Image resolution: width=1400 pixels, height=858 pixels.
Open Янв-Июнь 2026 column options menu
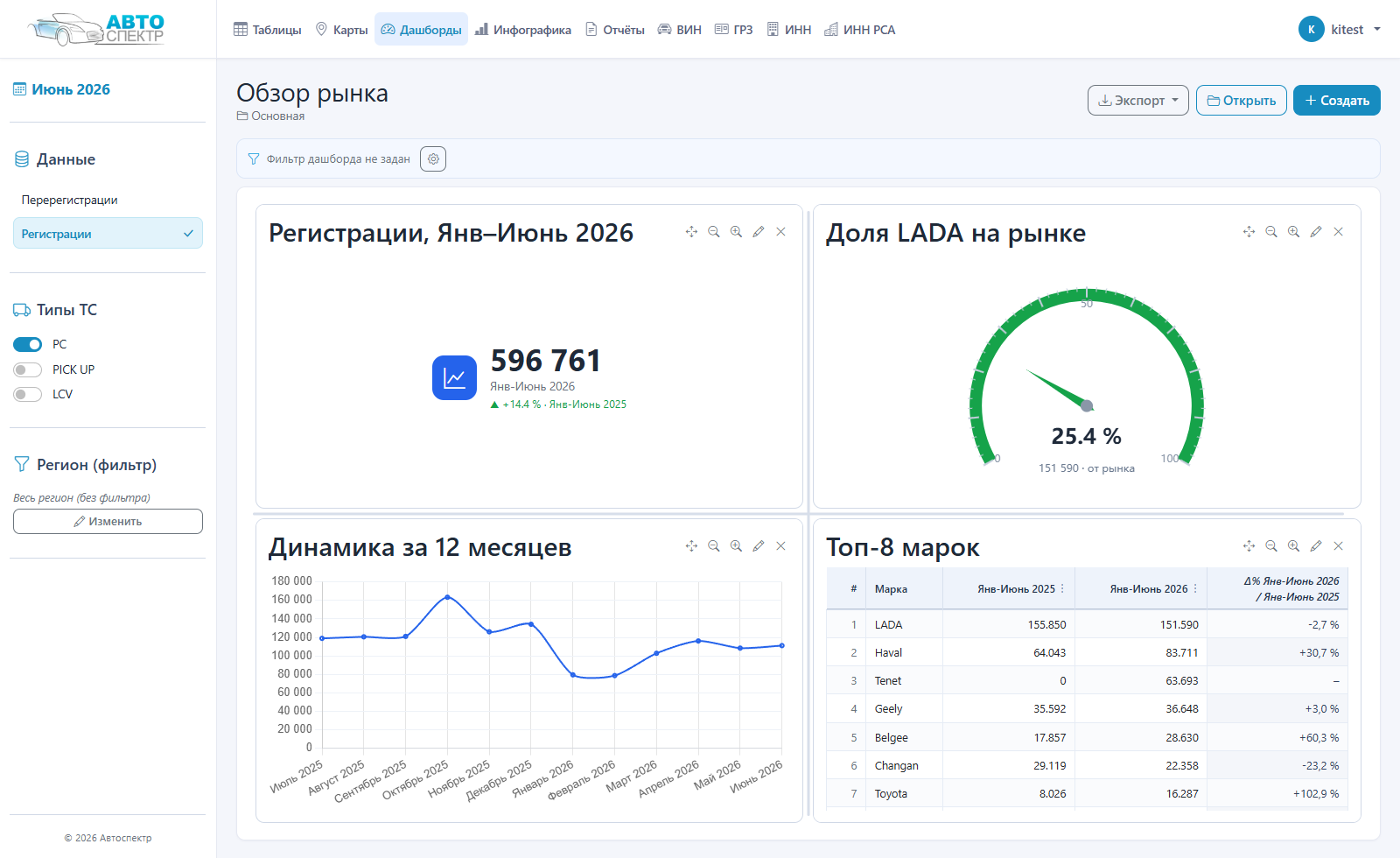click(1195, 588)
